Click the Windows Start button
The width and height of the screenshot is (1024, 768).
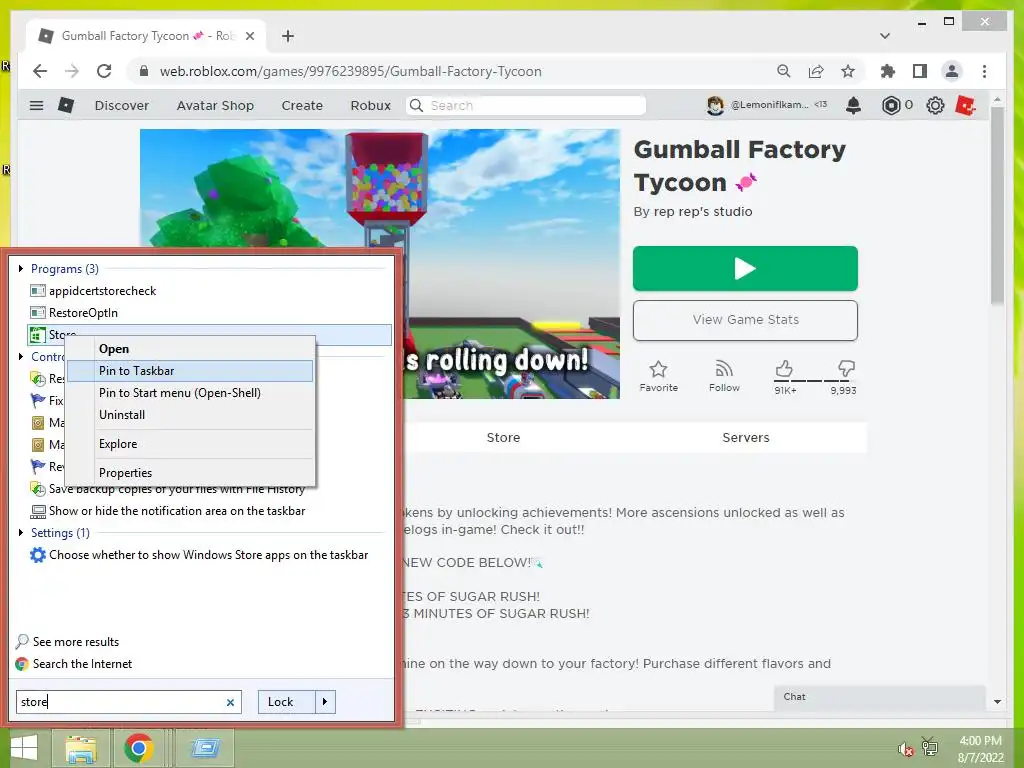point(24,748)
